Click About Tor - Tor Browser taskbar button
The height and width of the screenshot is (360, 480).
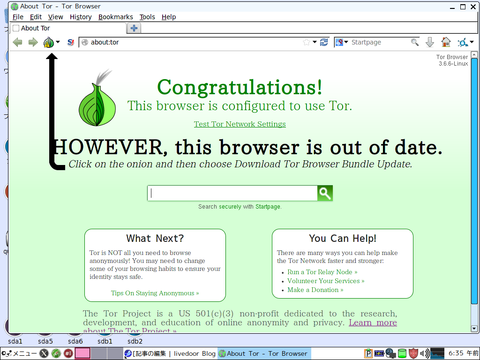pos(264,353)
